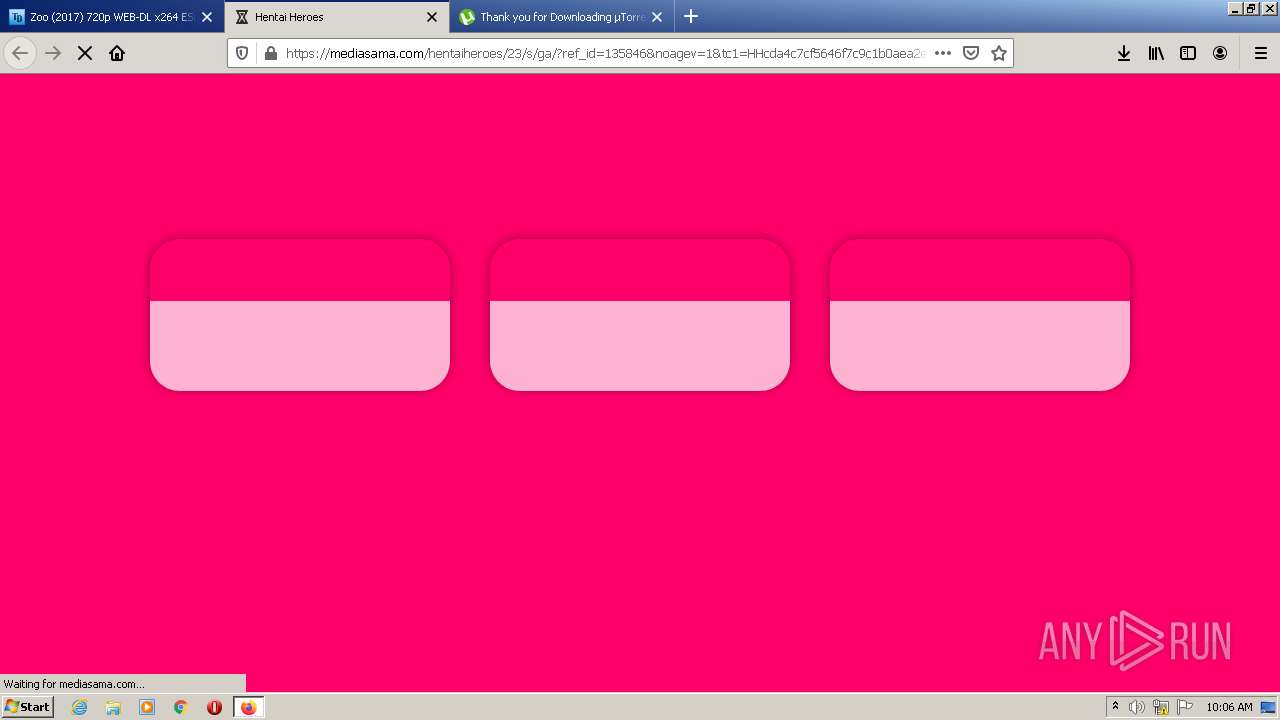Open the Windows Start menu

(x=27, y=706)
